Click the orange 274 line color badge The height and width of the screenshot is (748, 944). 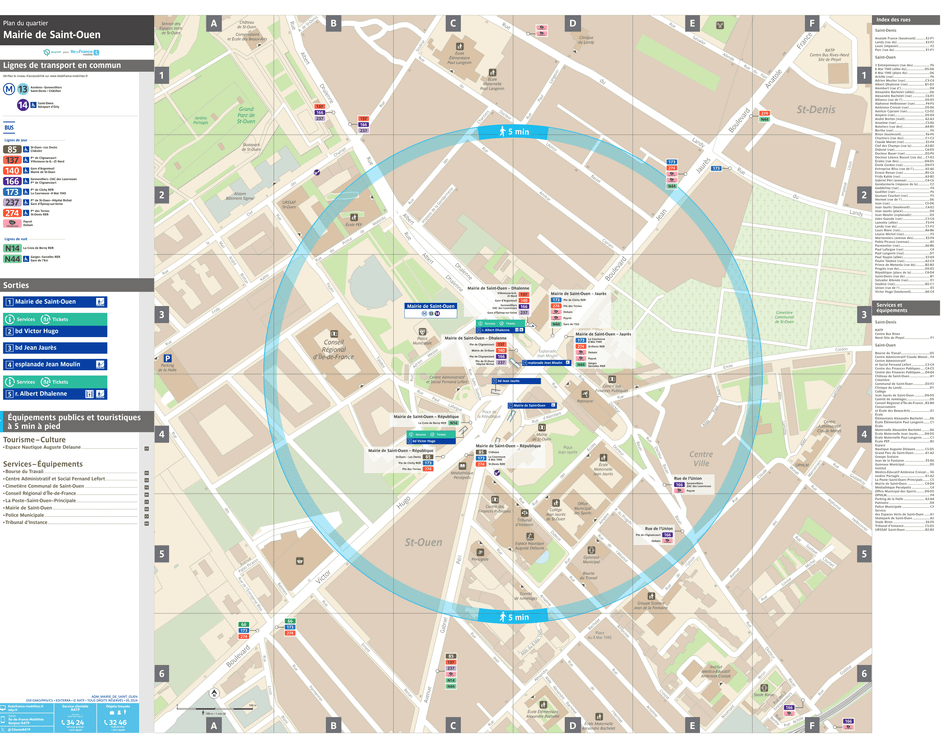pyautogui.click(x=11, y=211)
